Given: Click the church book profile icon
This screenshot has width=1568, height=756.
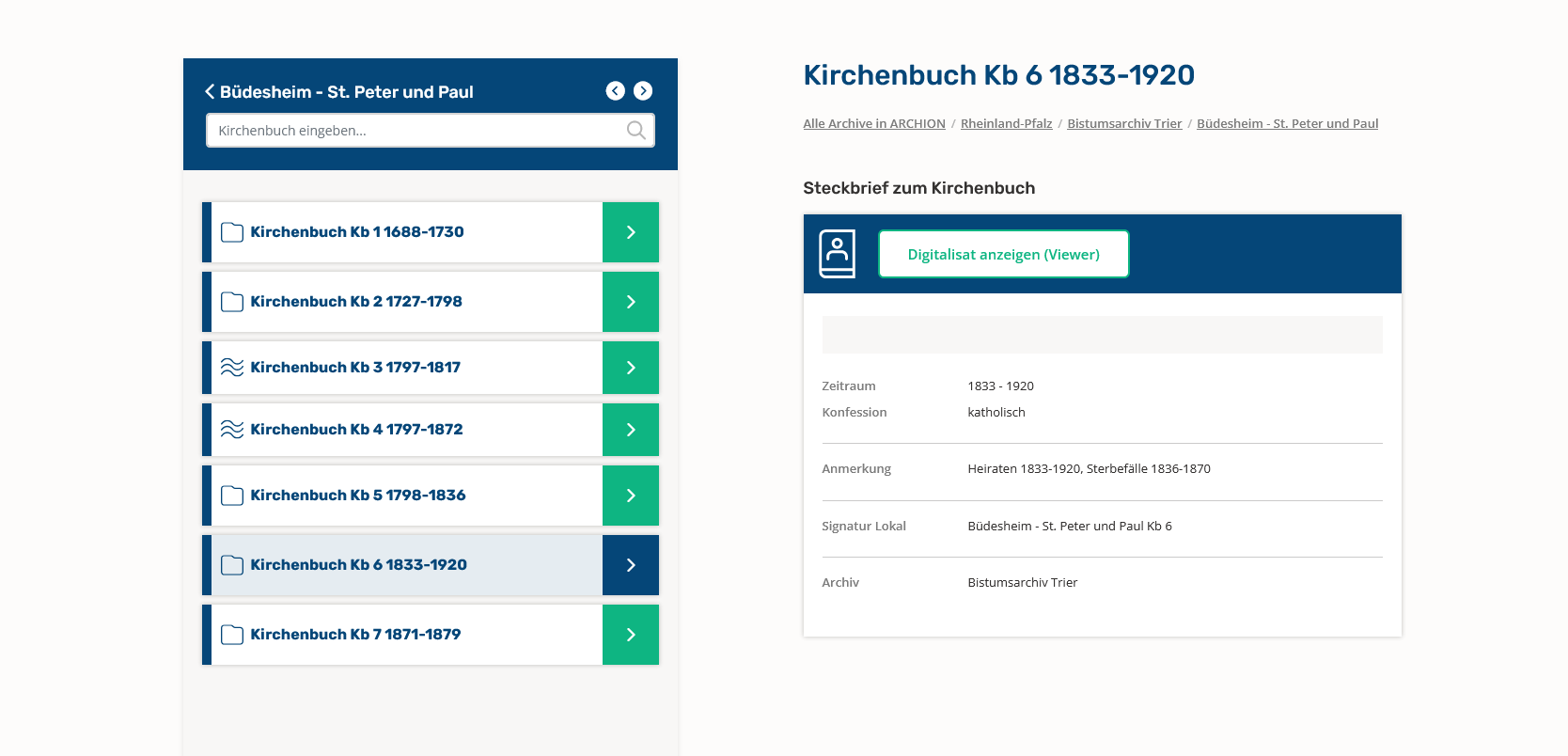Looking at the screenshot, I should point(837,254).
